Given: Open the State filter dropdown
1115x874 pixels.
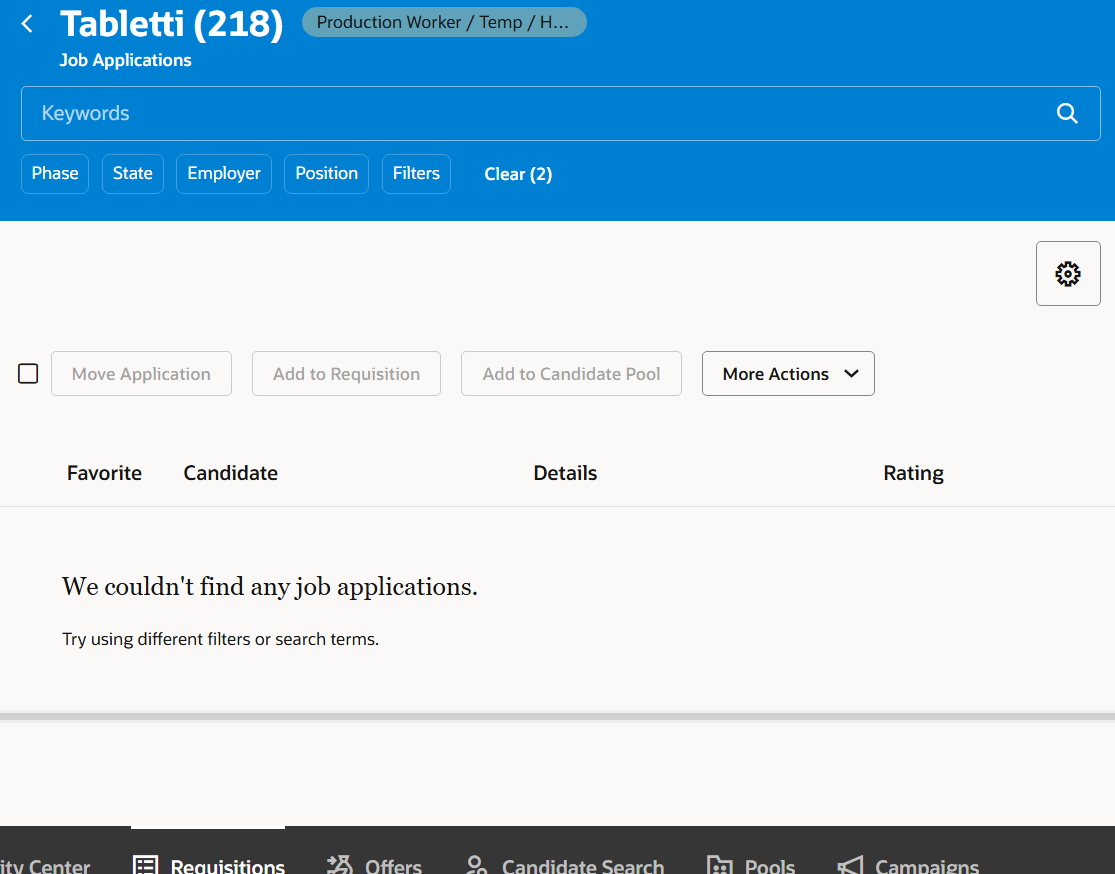Looking at the screenshot, I should point(132,173).
